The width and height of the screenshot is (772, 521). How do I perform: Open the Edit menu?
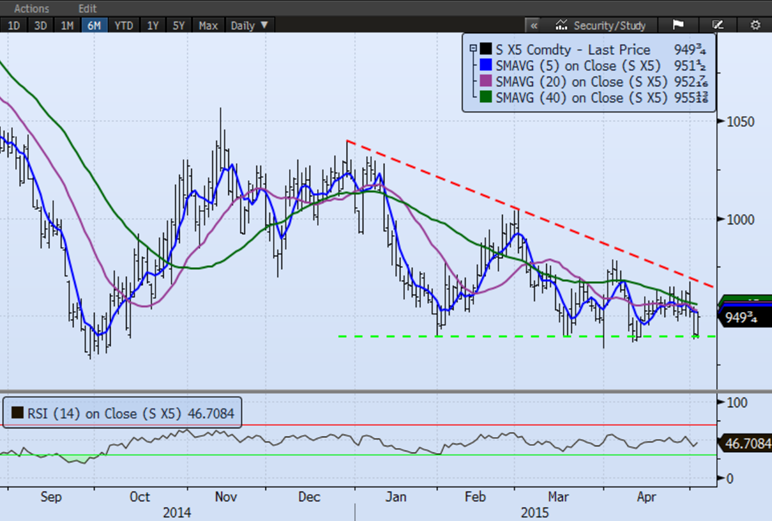tap(87, 7)
